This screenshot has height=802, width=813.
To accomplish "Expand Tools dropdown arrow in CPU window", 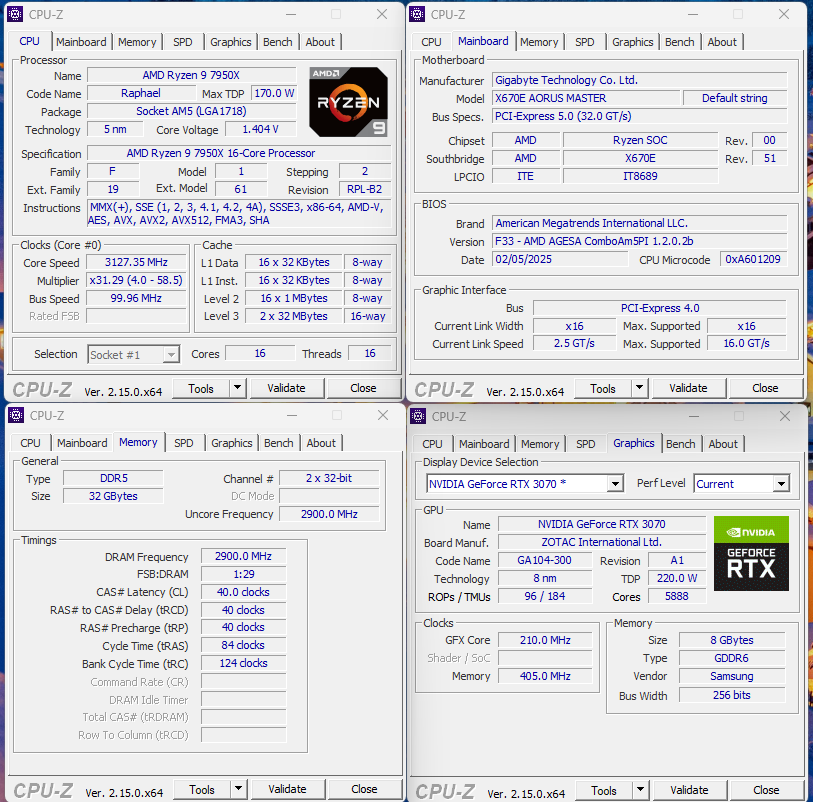I will tap(237, 388).
